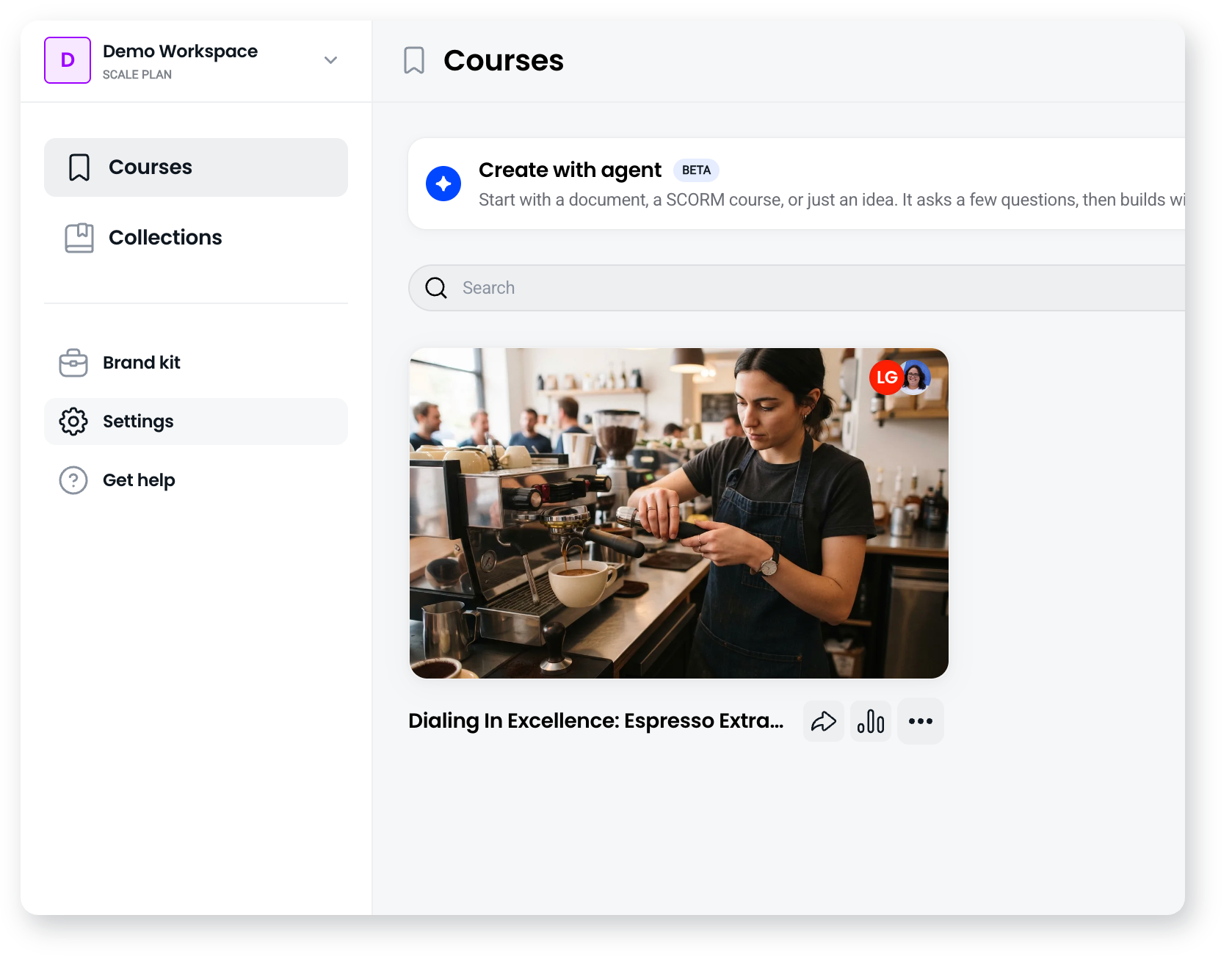Open the Dialing In Excellence course title
The height and width of the screenshot is (962, 1232).
[x=596, y=721]
